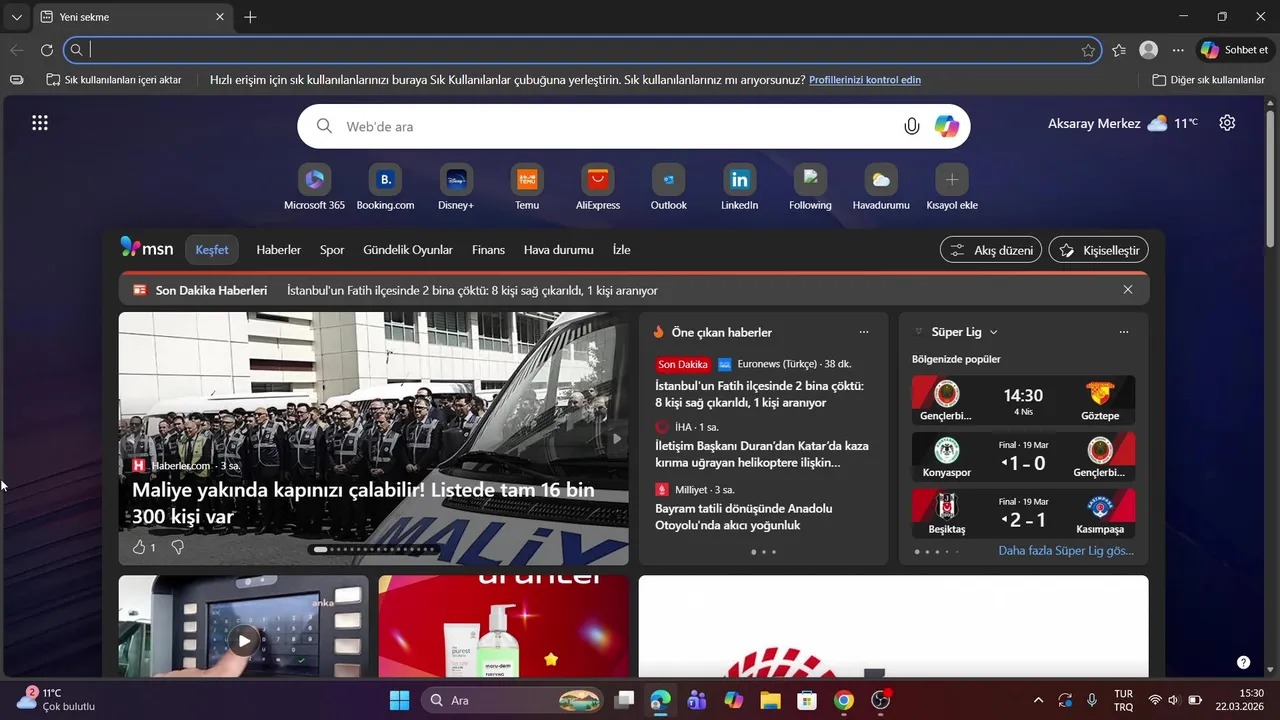Click Sık kullanılanları içeri aktar
The image size is (1280, 720).
[x=114, y=80]
